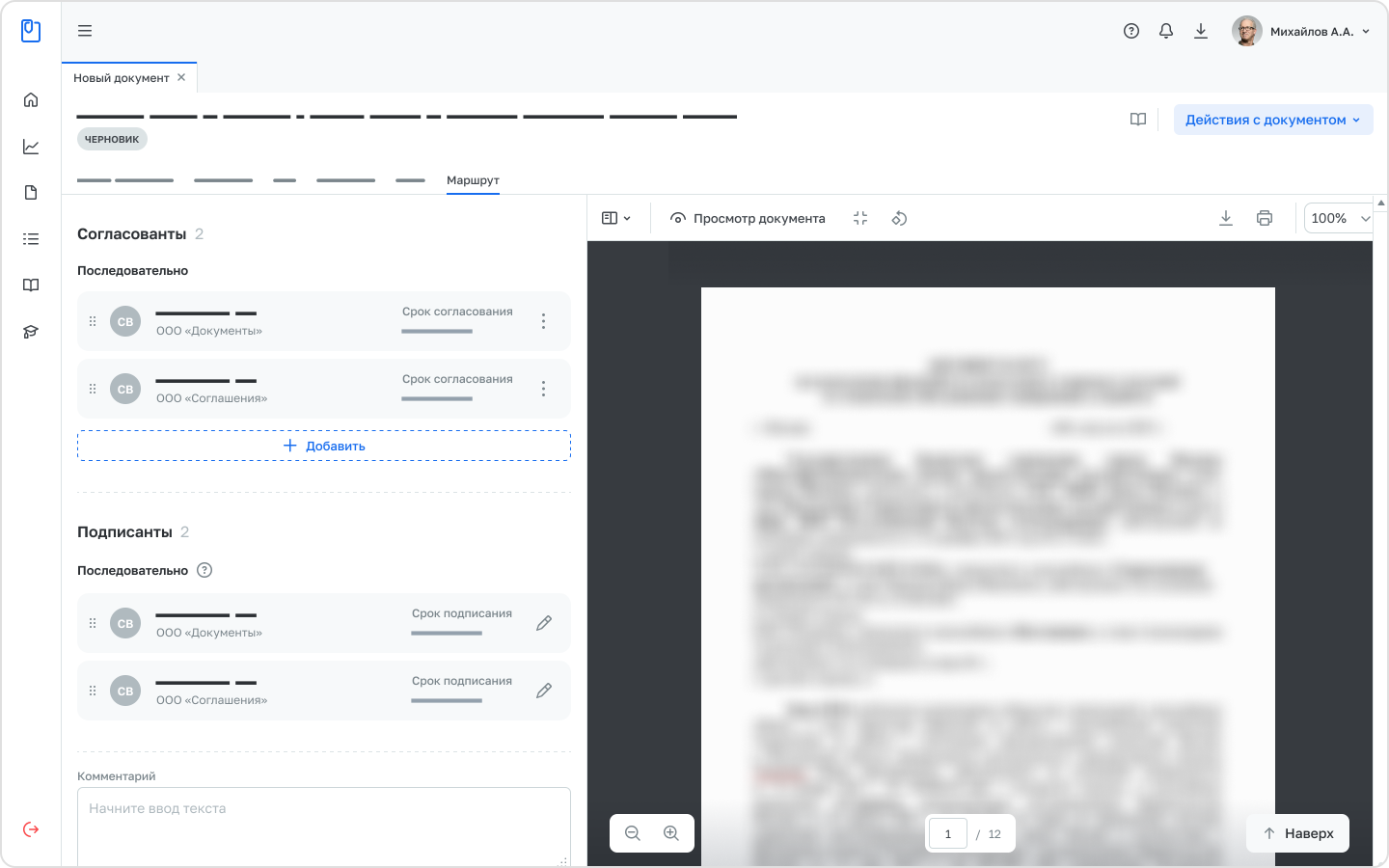Viewport: 1389px width, 868px height.
Task: Open analytics chart in the sidebar
Action: click(x=31, y=147)
